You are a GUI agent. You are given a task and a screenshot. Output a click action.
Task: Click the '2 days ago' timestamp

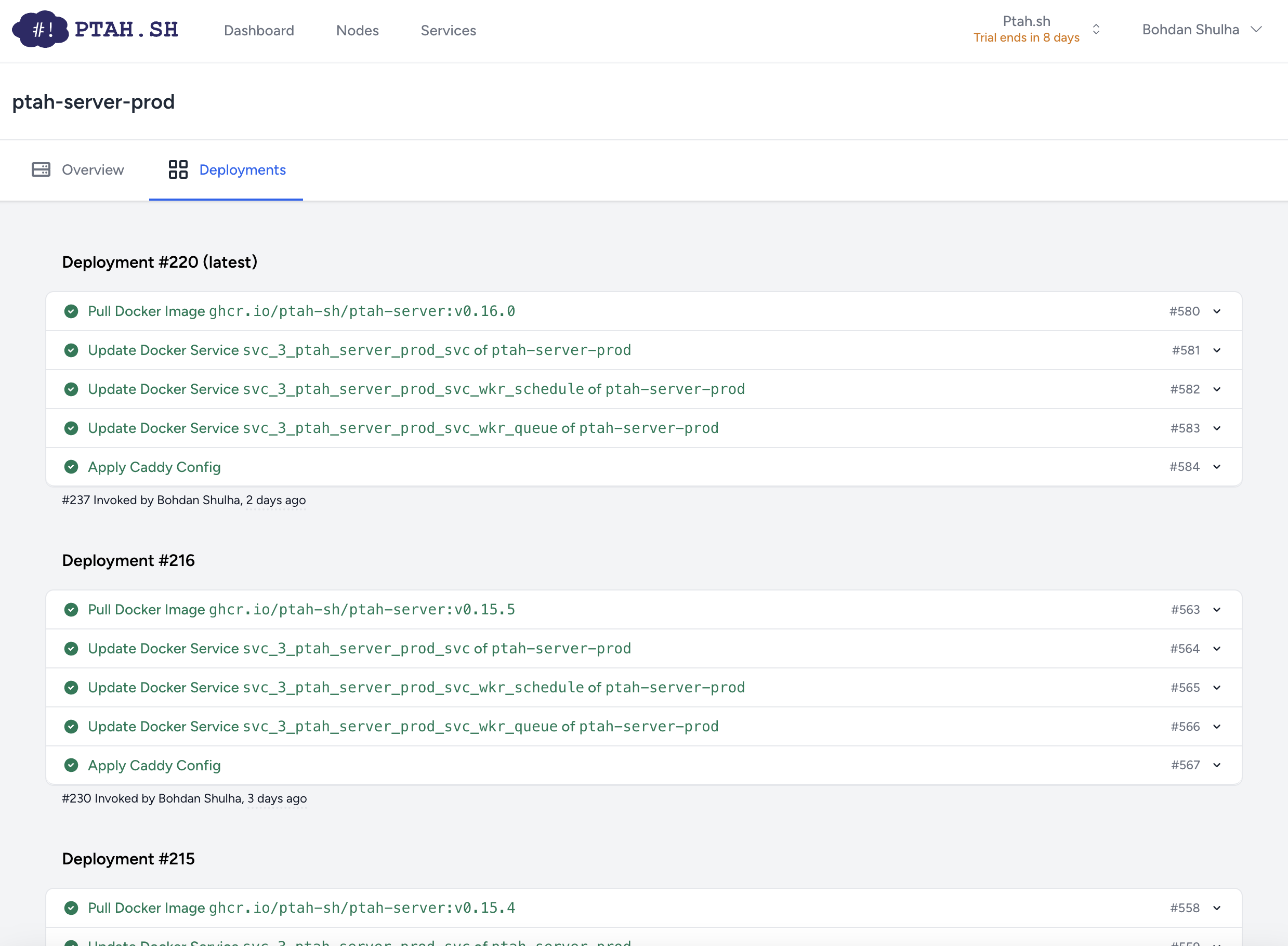point(275,501)
